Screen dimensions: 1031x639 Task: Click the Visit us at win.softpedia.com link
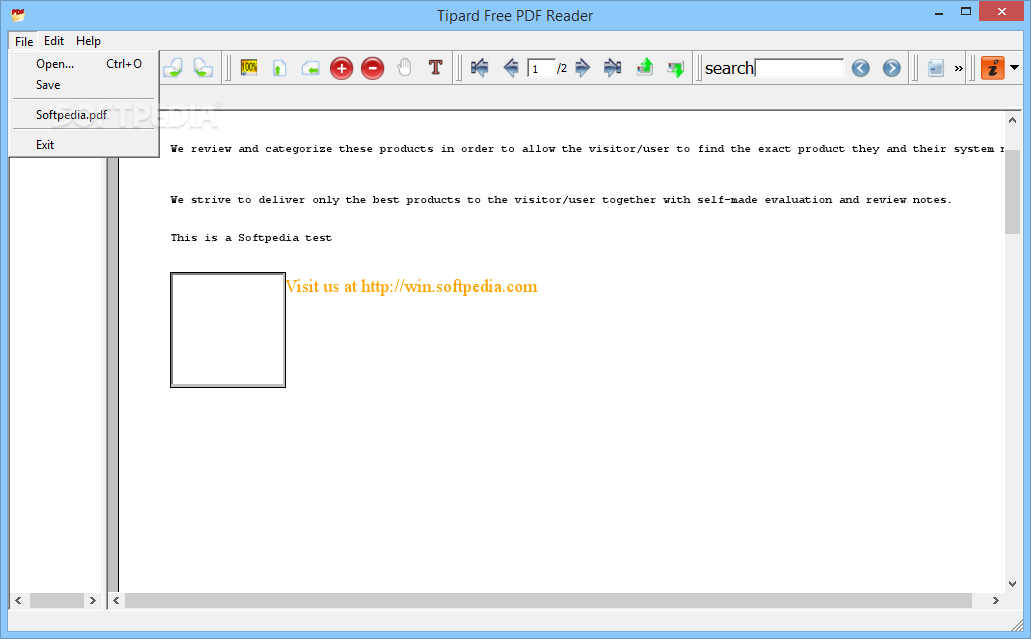click(412, 287)
